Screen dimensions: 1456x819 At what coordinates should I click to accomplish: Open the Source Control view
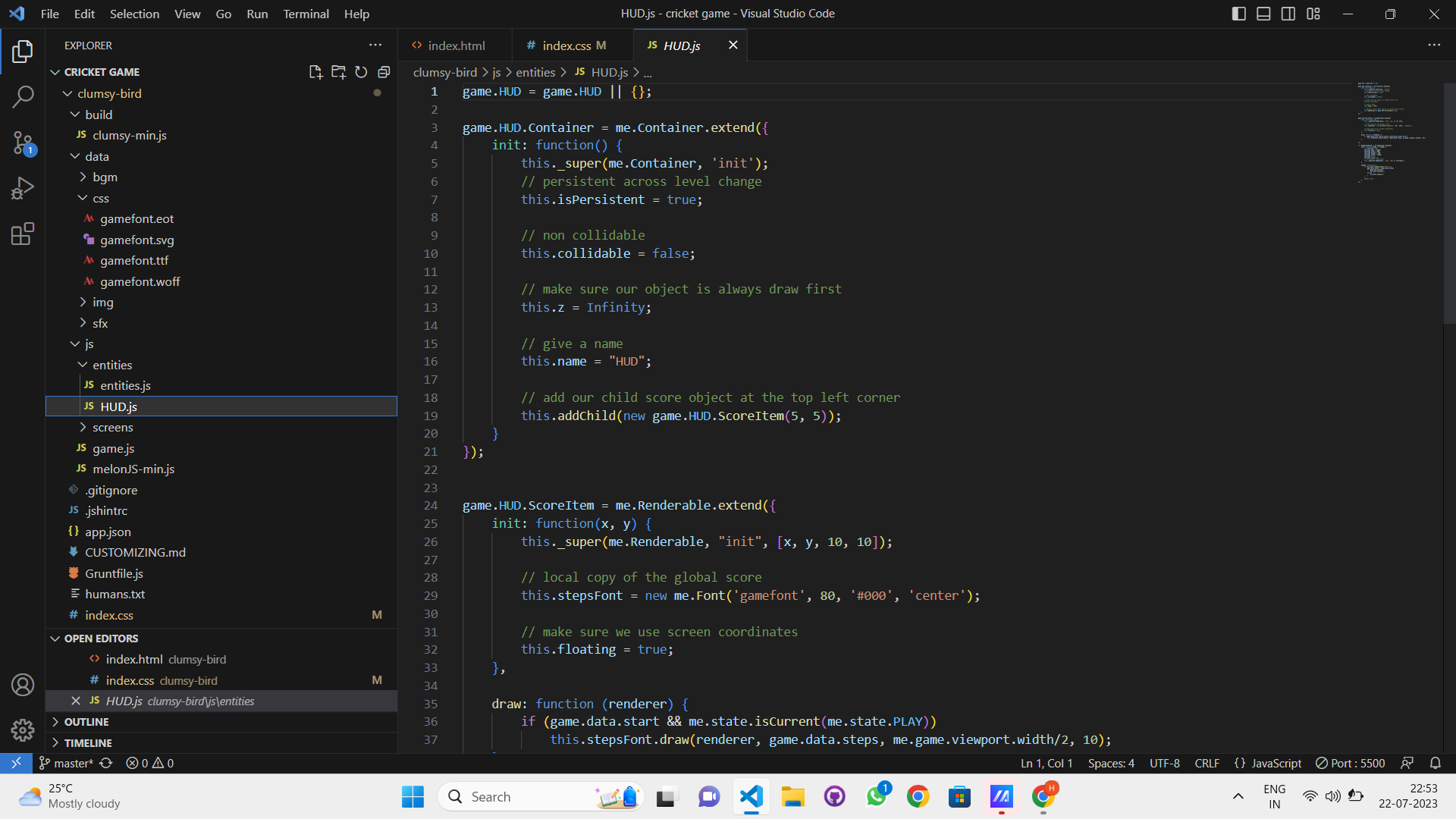click(x=23, y=142)
